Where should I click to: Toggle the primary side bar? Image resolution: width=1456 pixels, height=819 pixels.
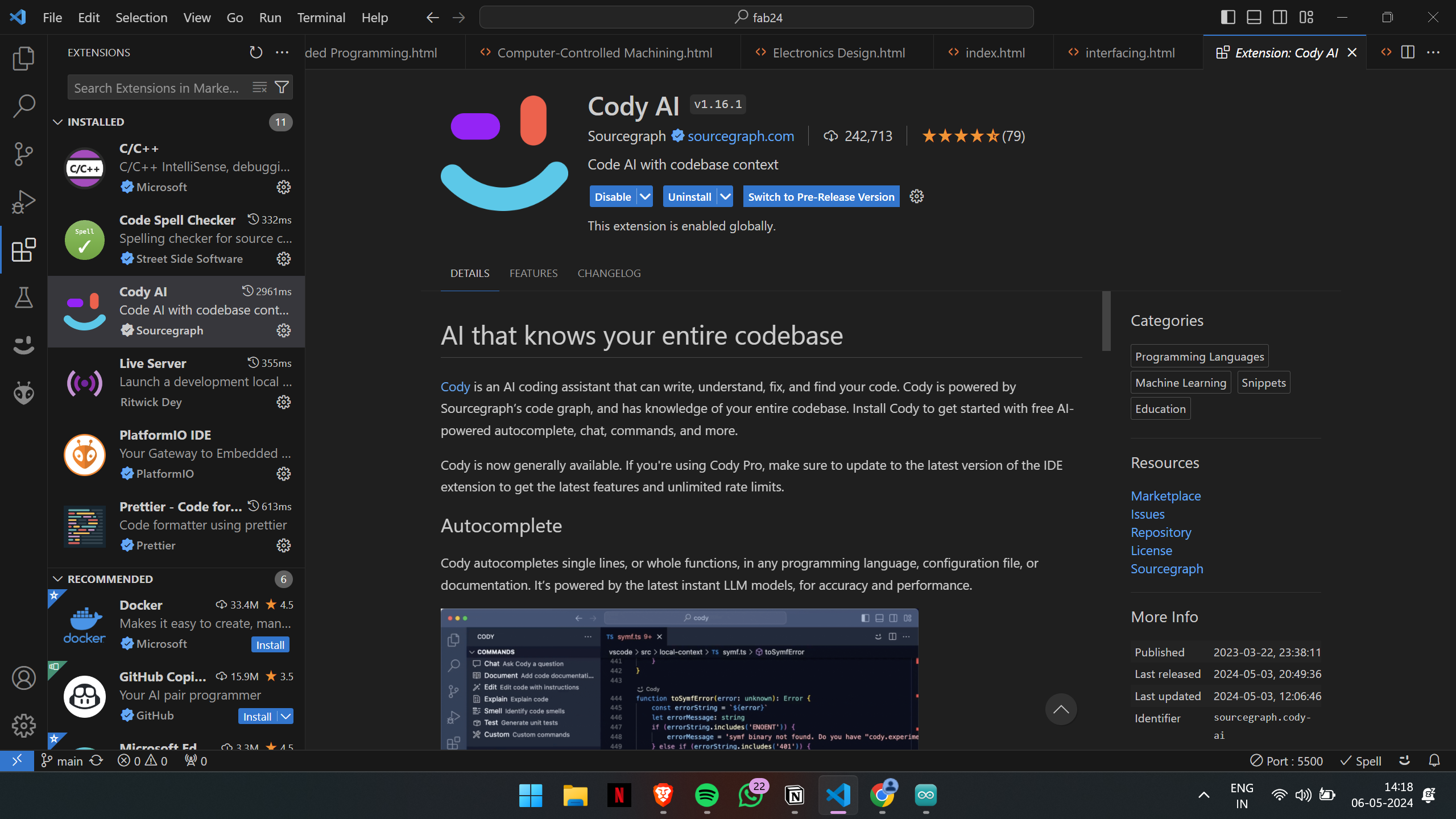click(x=1228, y=18)
